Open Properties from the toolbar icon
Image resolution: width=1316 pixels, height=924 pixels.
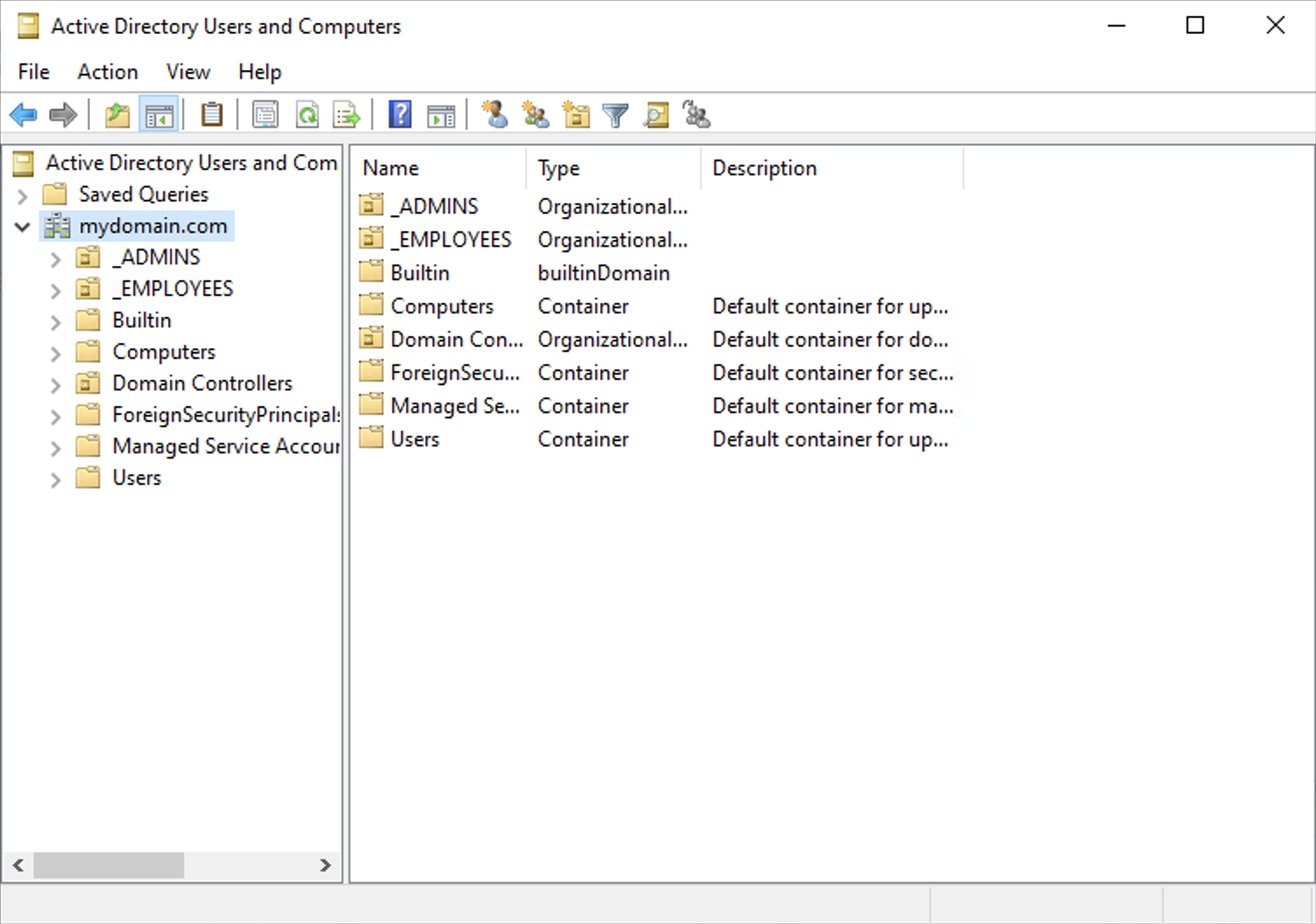click(265, 115)
